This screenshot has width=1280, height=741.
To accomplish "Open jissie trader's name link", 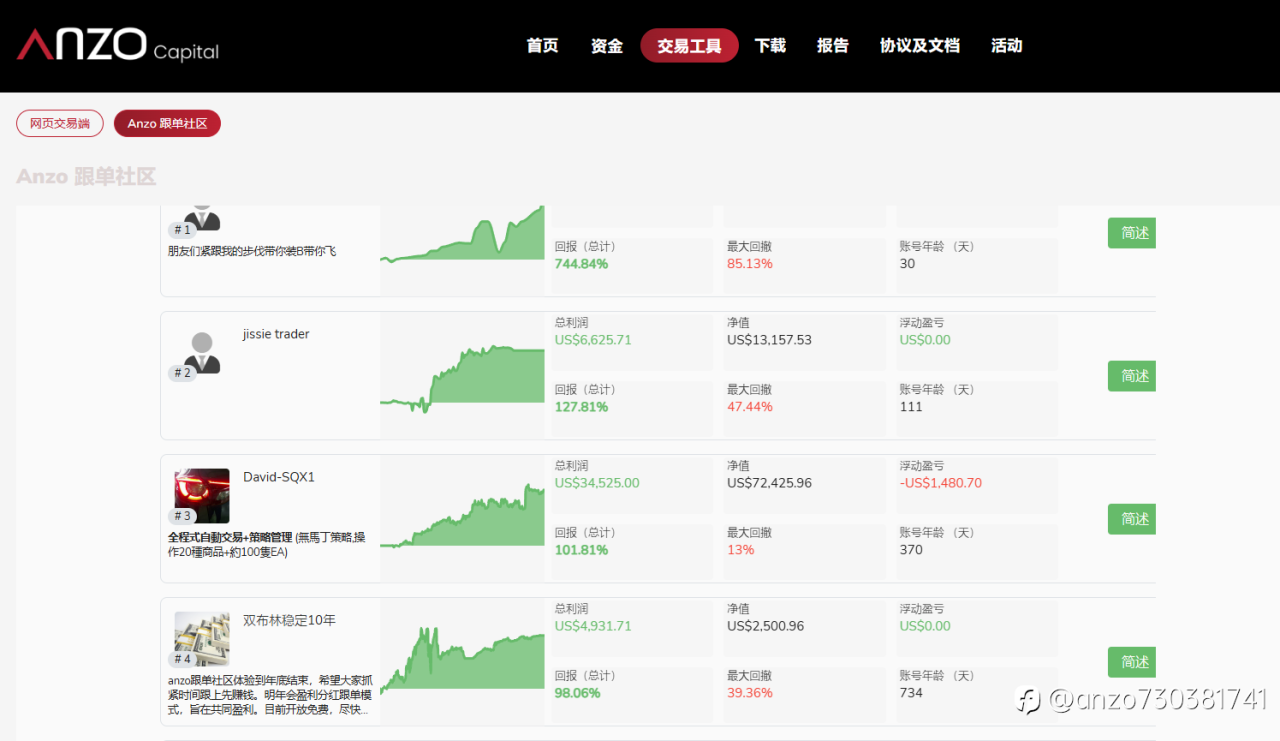I will [x=276, y=334].
